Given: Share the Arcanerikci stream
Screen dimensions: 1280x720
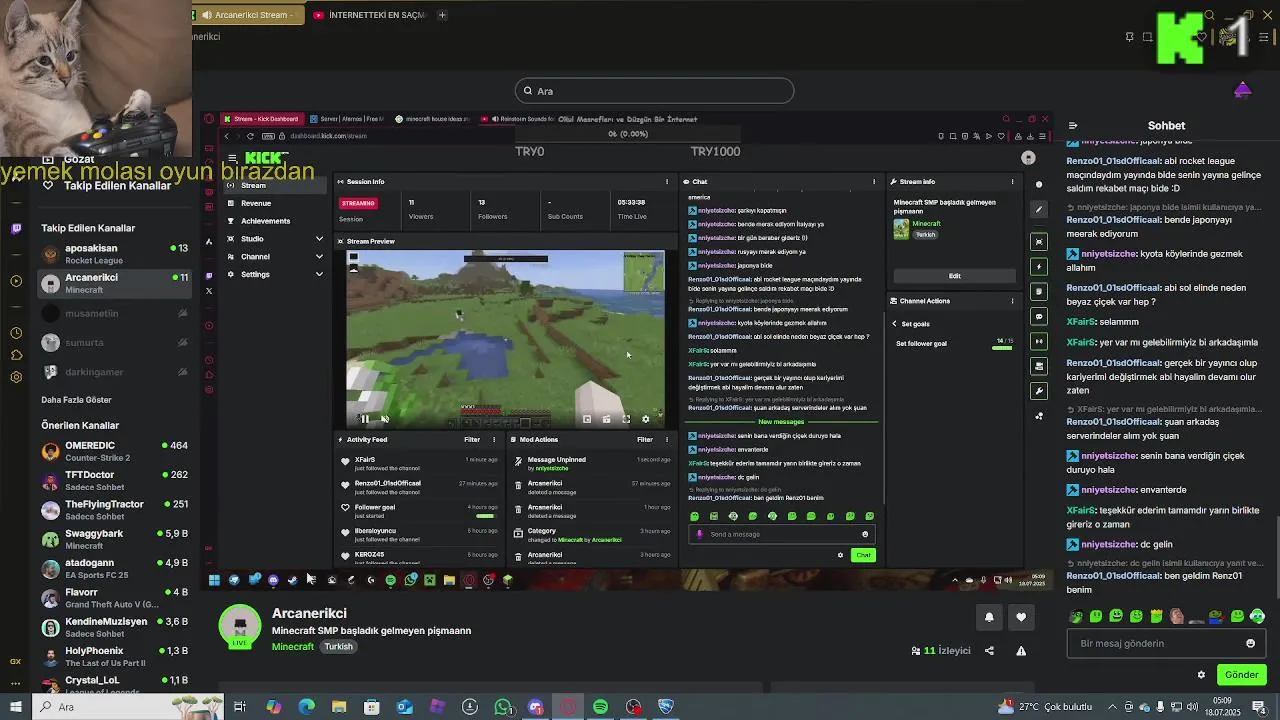Looking at the screenshot, I should [989, 651].
